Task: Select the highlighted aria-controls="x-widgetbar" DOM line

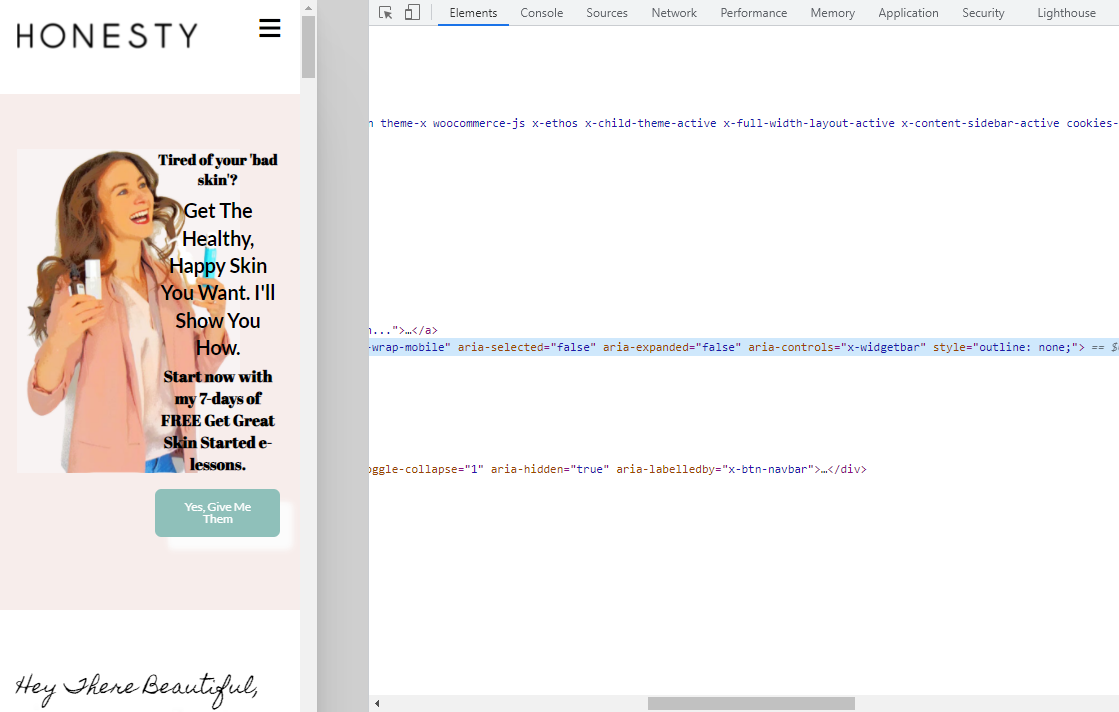Action: pyautogui.click(x=744, y=347)
